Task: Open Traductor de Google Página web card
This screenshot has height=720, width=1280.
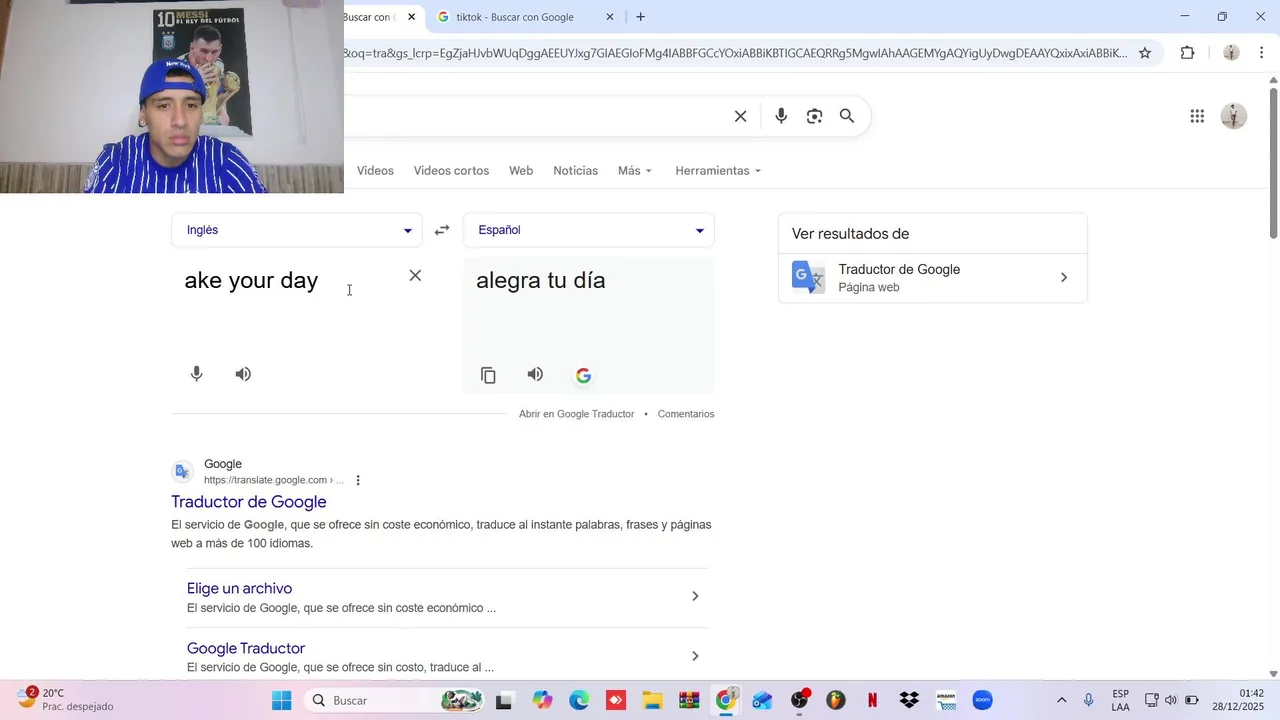Action: click(x=933, y=278)
